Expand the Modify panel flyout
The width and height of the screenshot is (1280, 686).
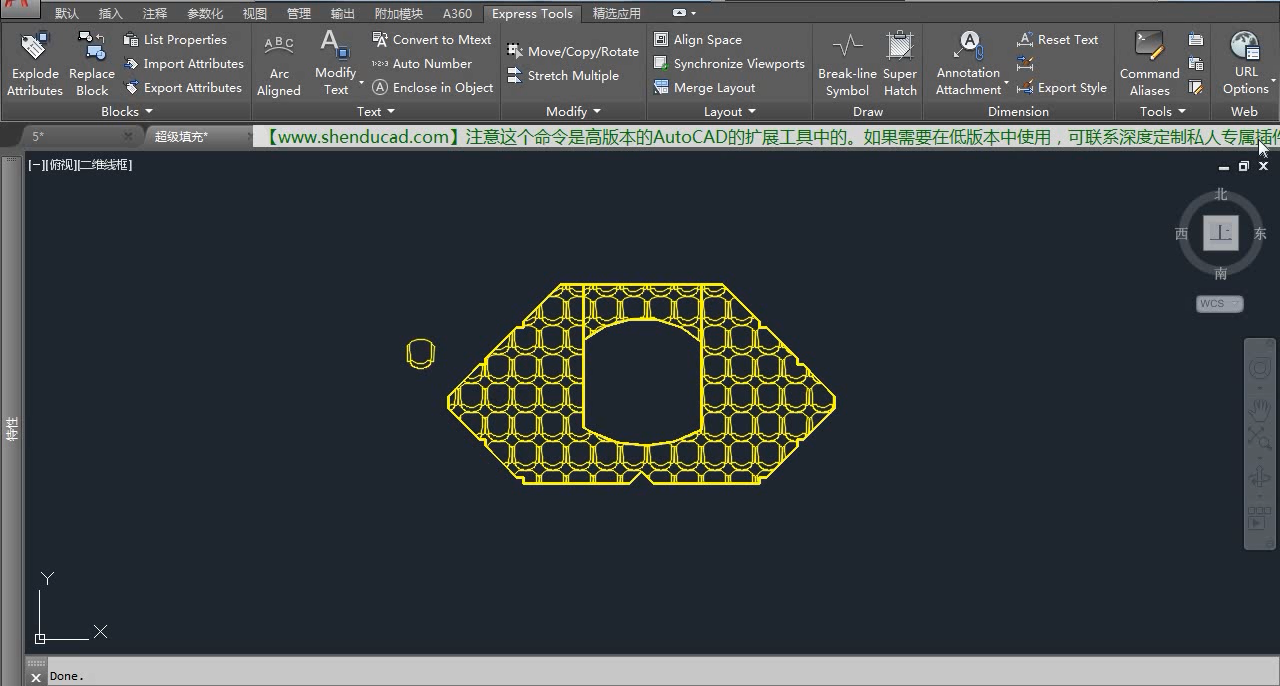574,112
